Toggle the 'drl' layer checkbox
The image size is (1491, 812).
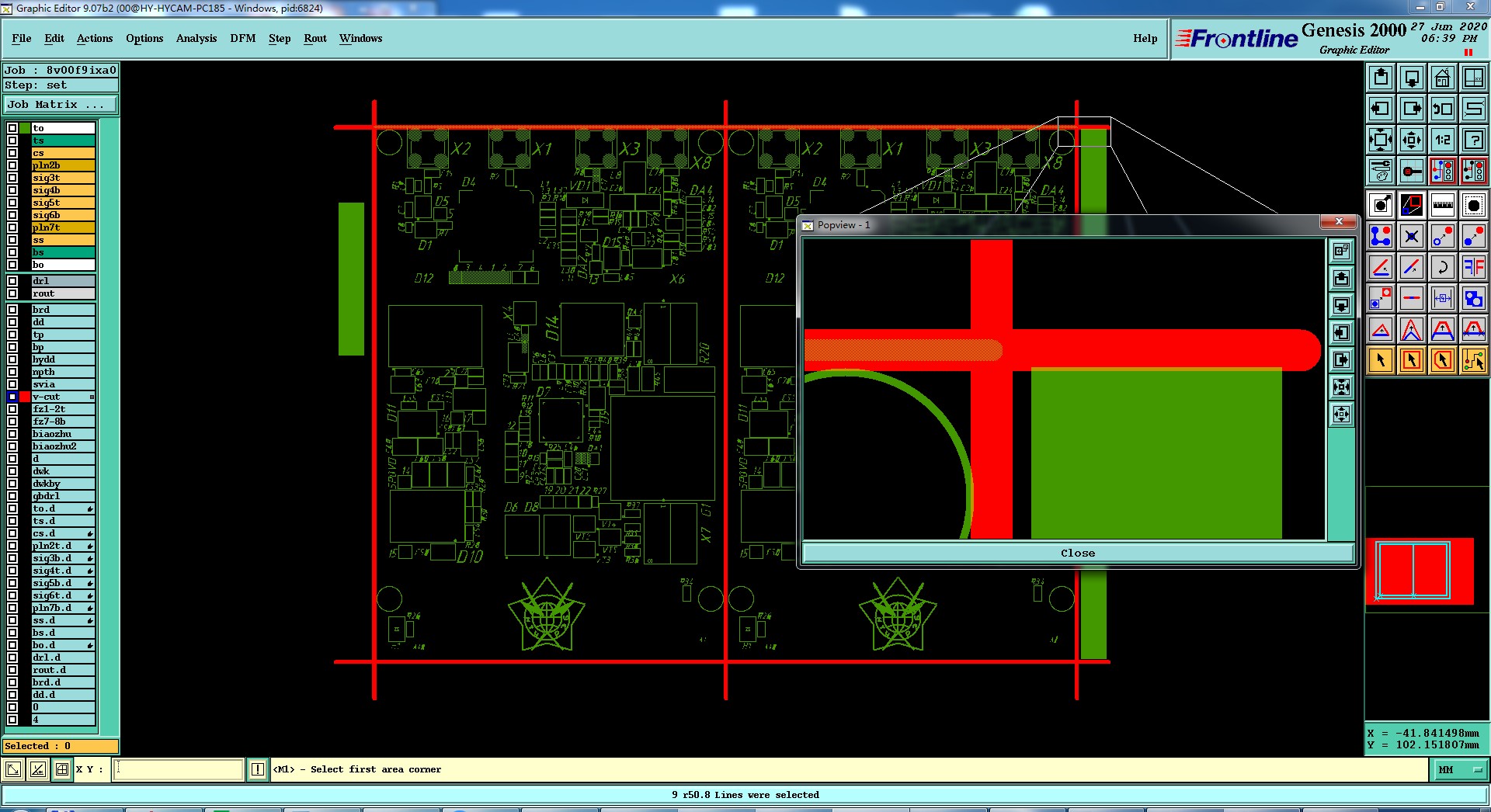coord(12,281)
